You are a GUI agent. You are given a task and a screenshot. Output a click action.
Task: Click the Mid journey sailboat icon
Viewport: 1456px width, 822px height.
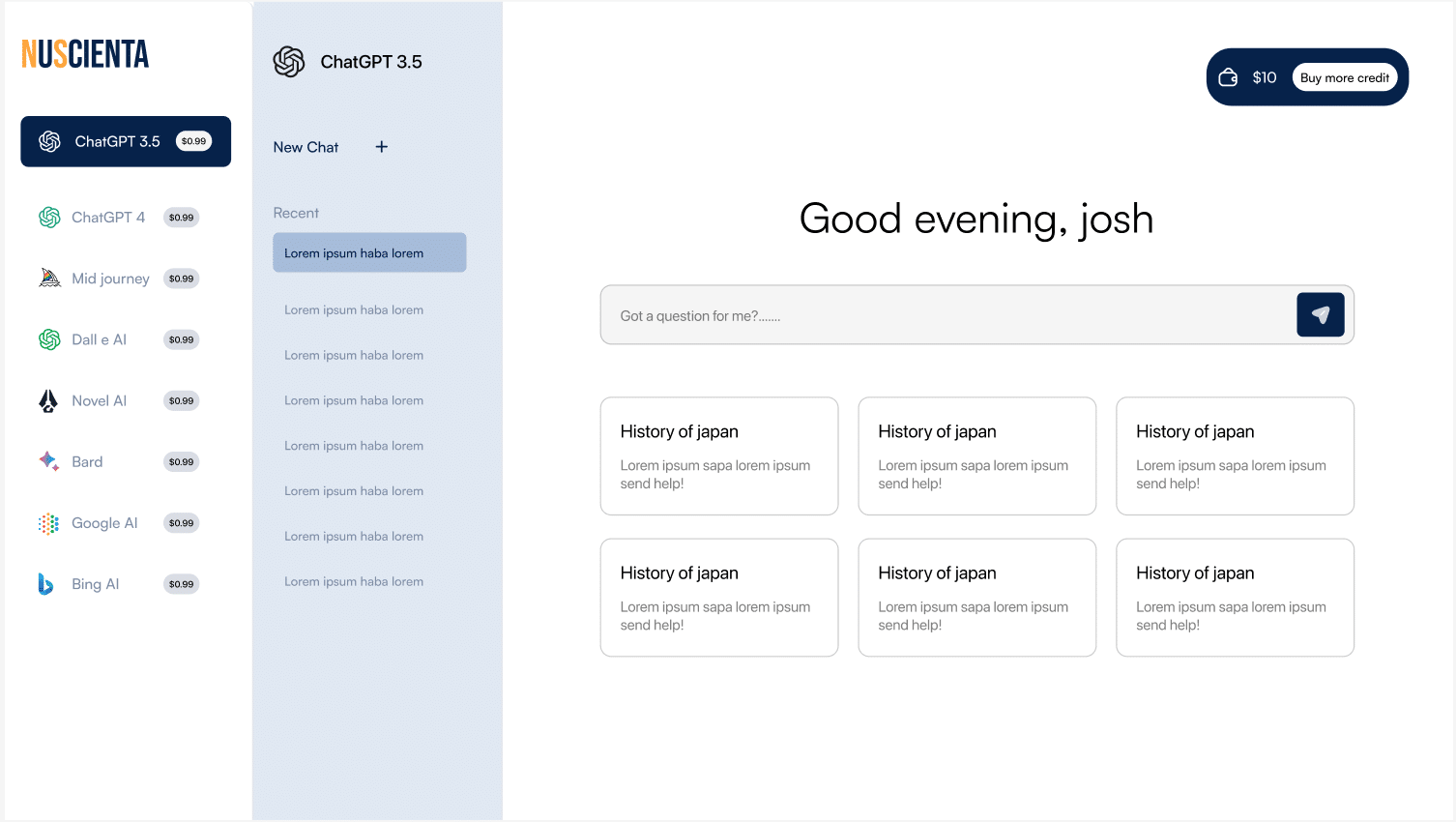(x=49, y=279)
